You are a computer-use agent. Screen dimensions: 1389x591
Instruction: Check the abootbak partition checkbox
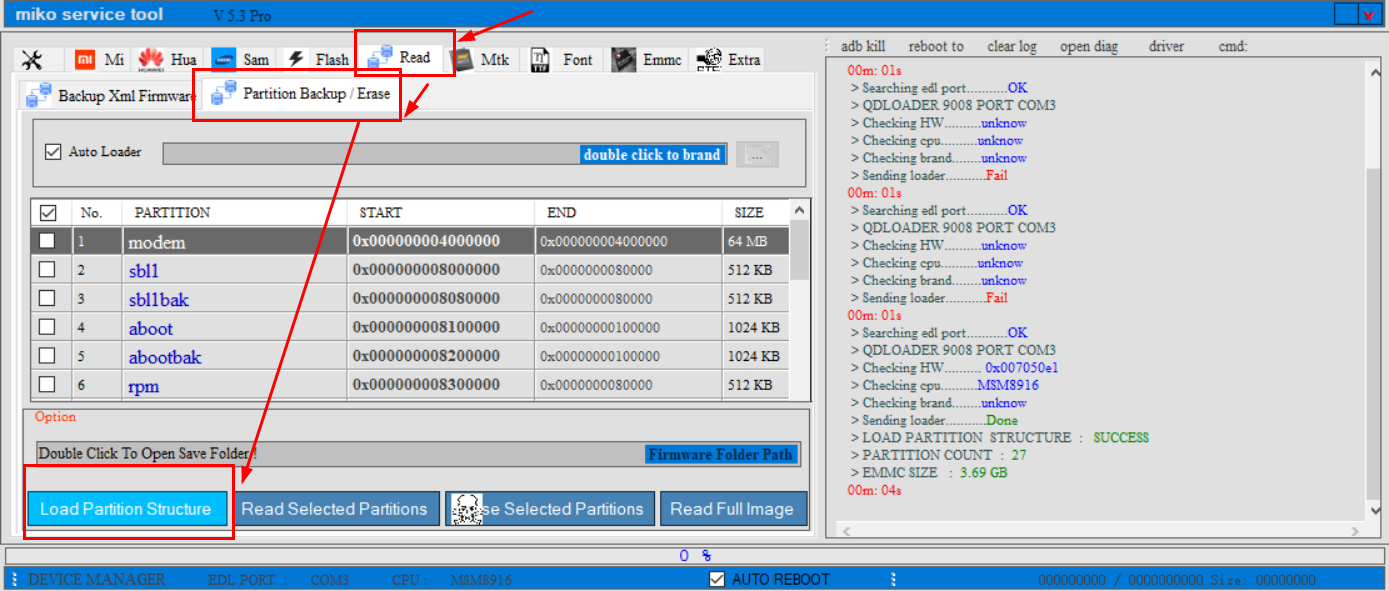47,356
